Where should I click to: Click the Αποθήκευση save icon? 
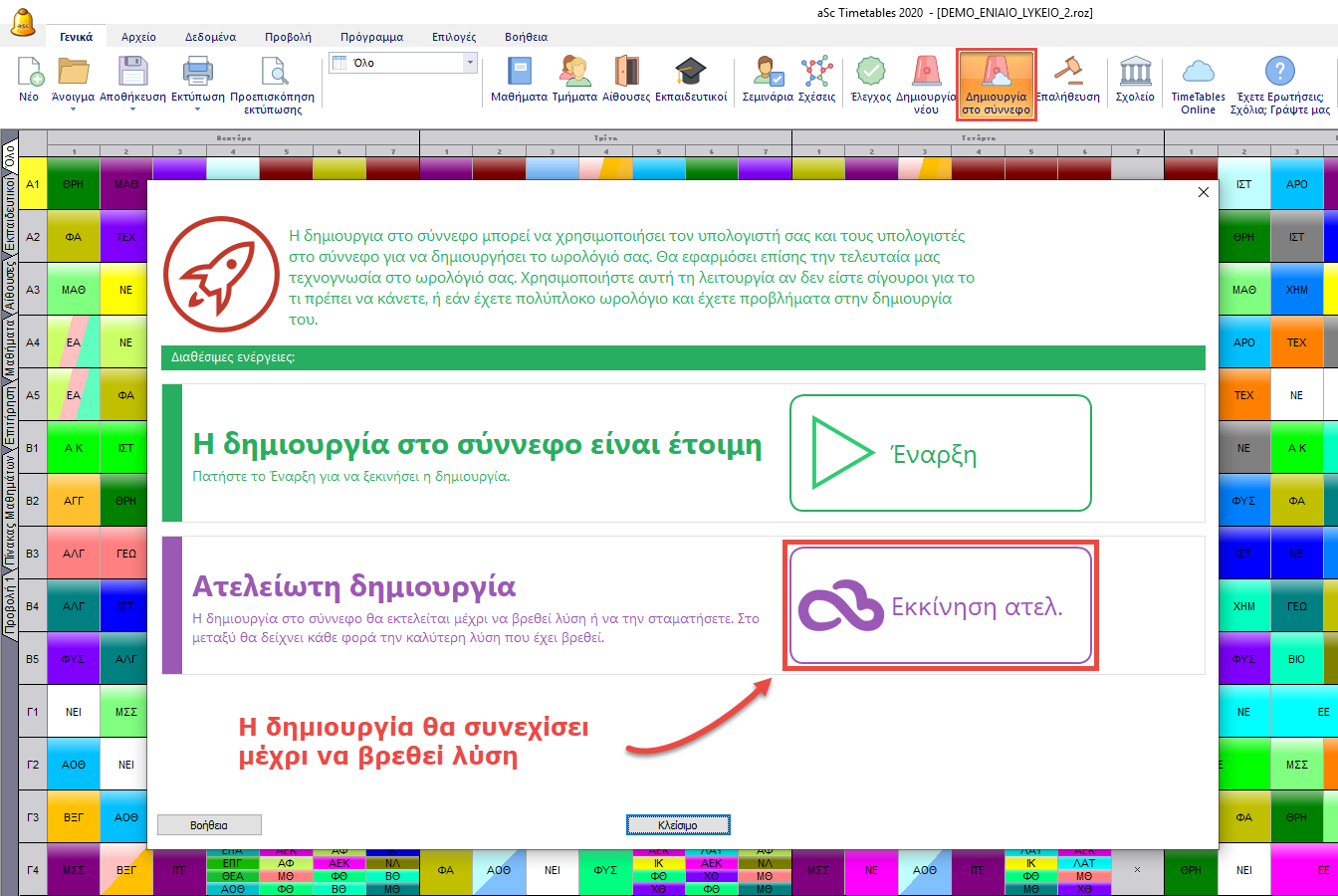point(132,74)
